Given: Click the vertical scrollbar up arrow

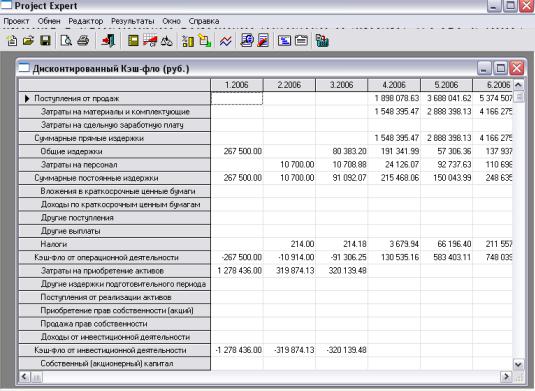Looking at the screenshot, I should [518, 85].
